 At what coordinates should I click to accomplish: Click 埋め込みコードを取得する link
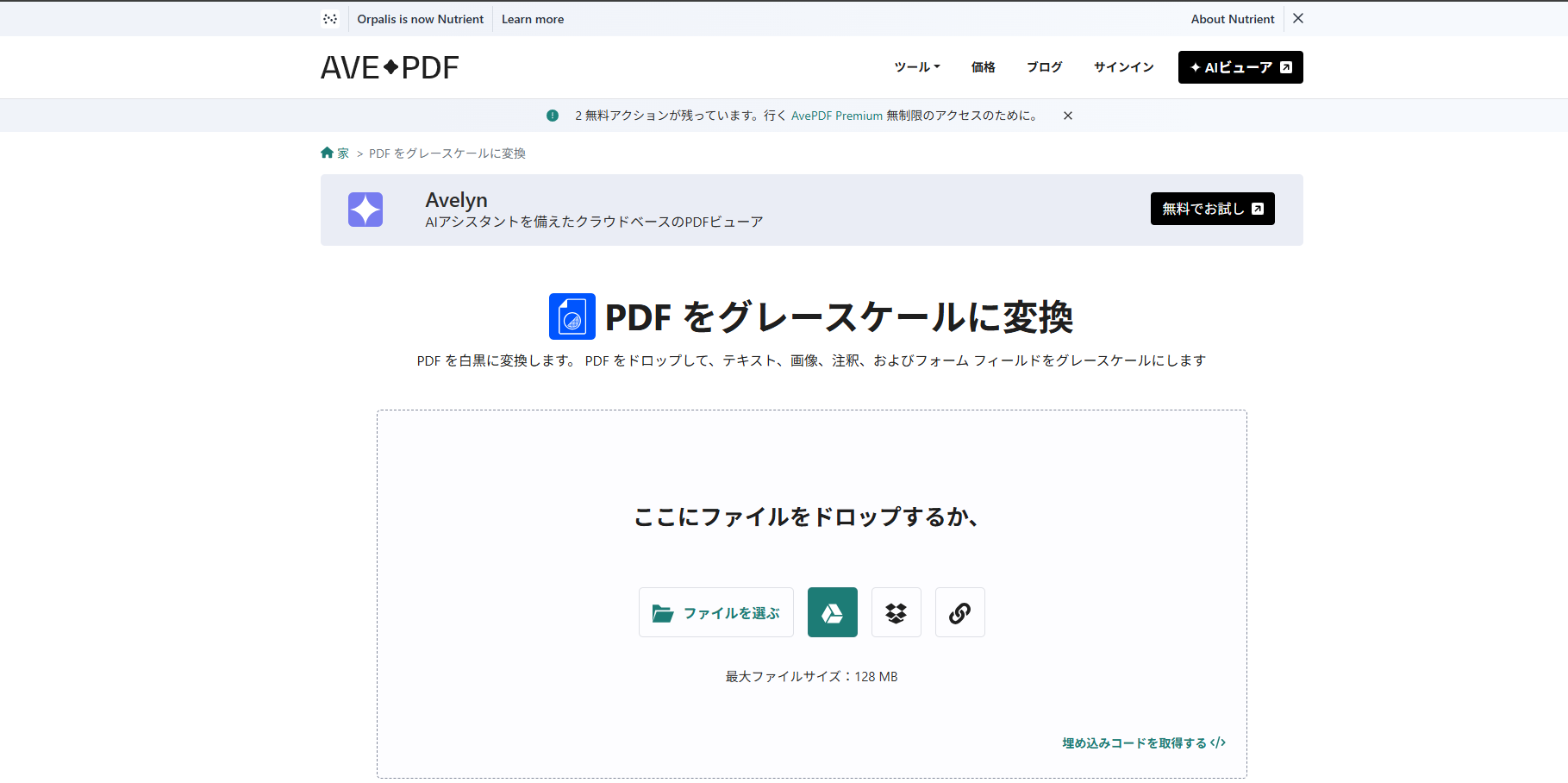(x=1144, y=742)
